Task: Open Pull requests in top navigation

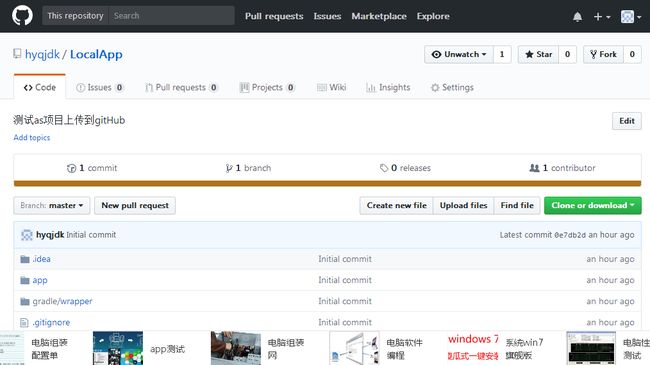Action: coord(274,16)
